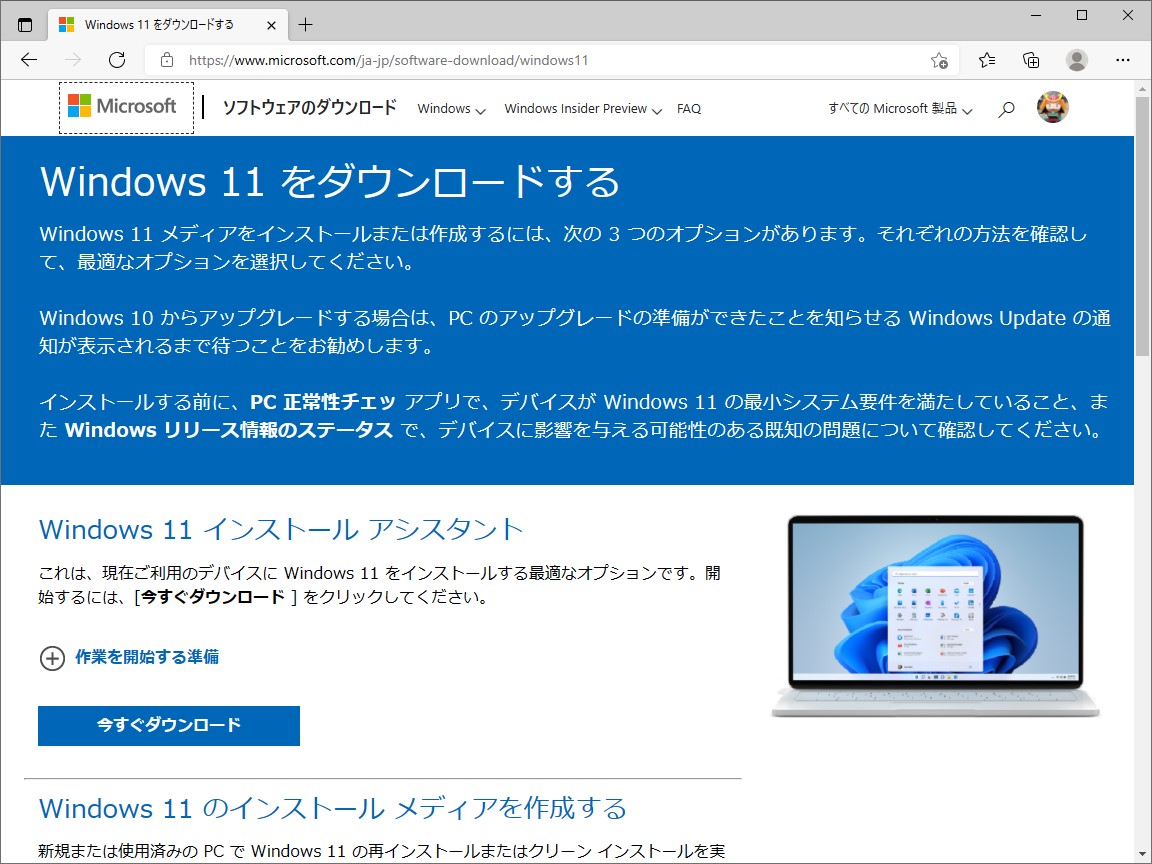Open the vertical tabs panel icon
This screenshot has height=864, width=1152.
click(x=24, y=22)
